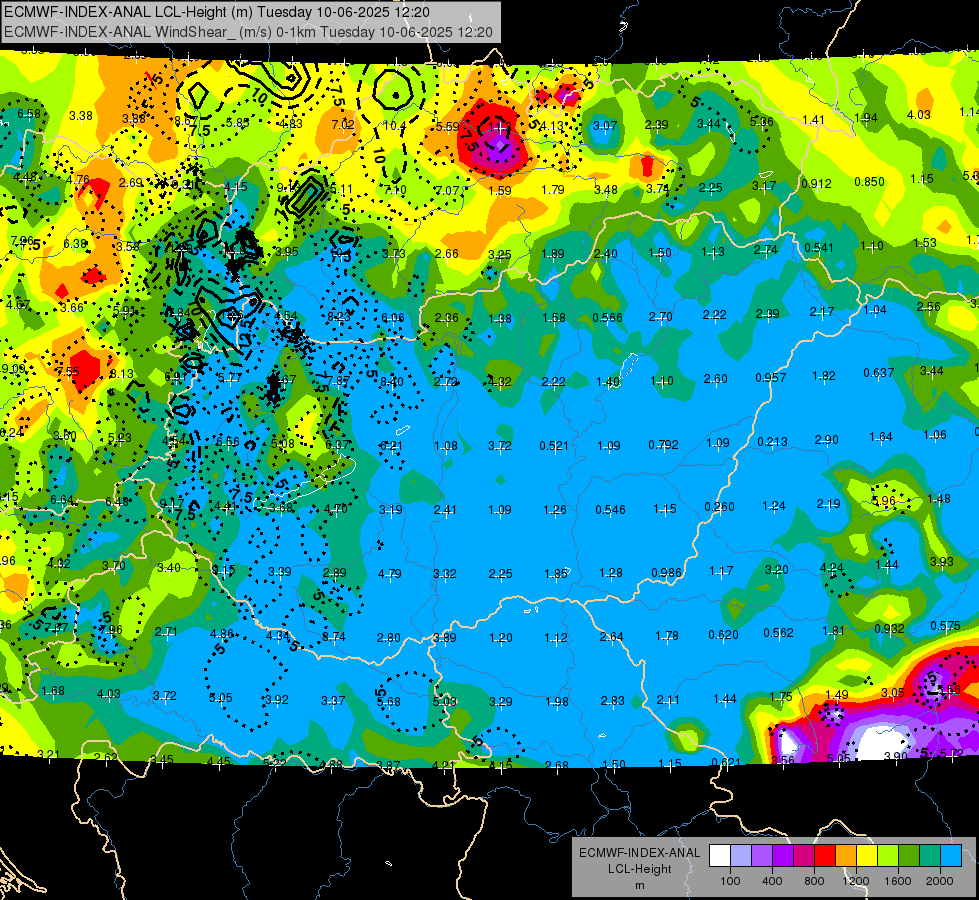Click the wind shear value 2.90
The width and height of the screenshot is (979, 900).
[x=826, y=440]
